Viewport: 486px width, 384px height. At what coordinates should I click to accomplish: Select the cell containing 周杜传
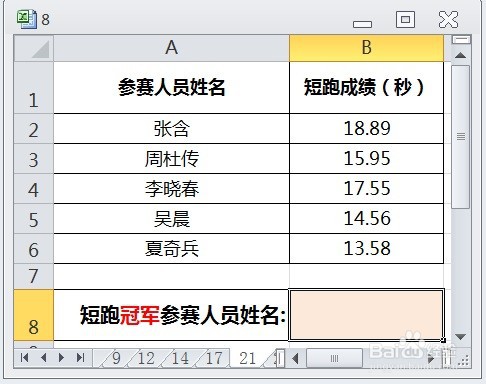pos(171,159)
